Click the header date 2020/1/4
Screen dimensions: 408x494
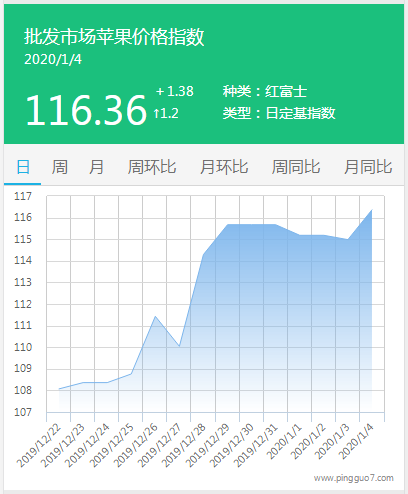click(x=53, y=60)
